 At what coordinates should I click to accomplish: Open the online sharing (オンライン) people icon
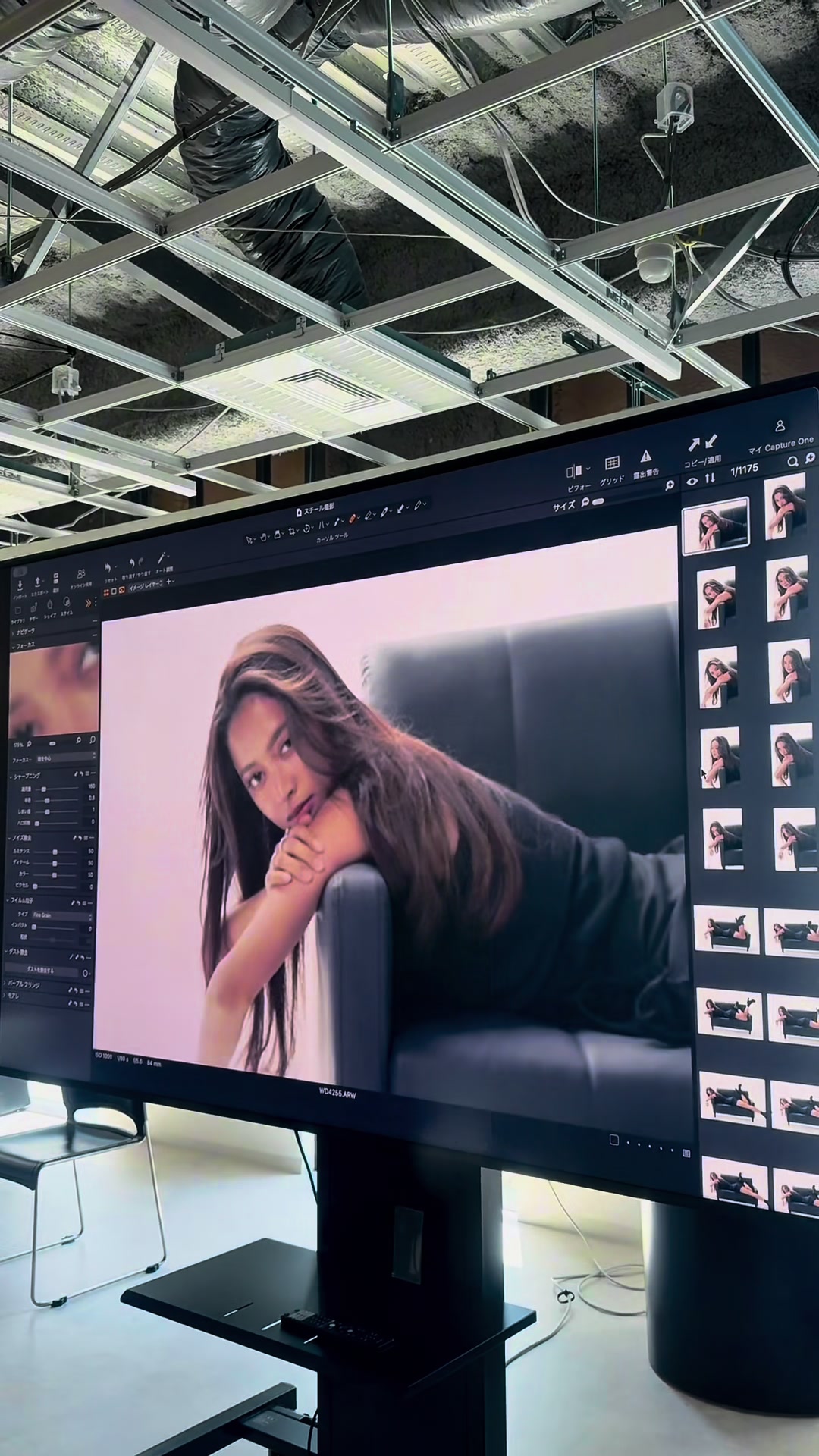[81, 575]
